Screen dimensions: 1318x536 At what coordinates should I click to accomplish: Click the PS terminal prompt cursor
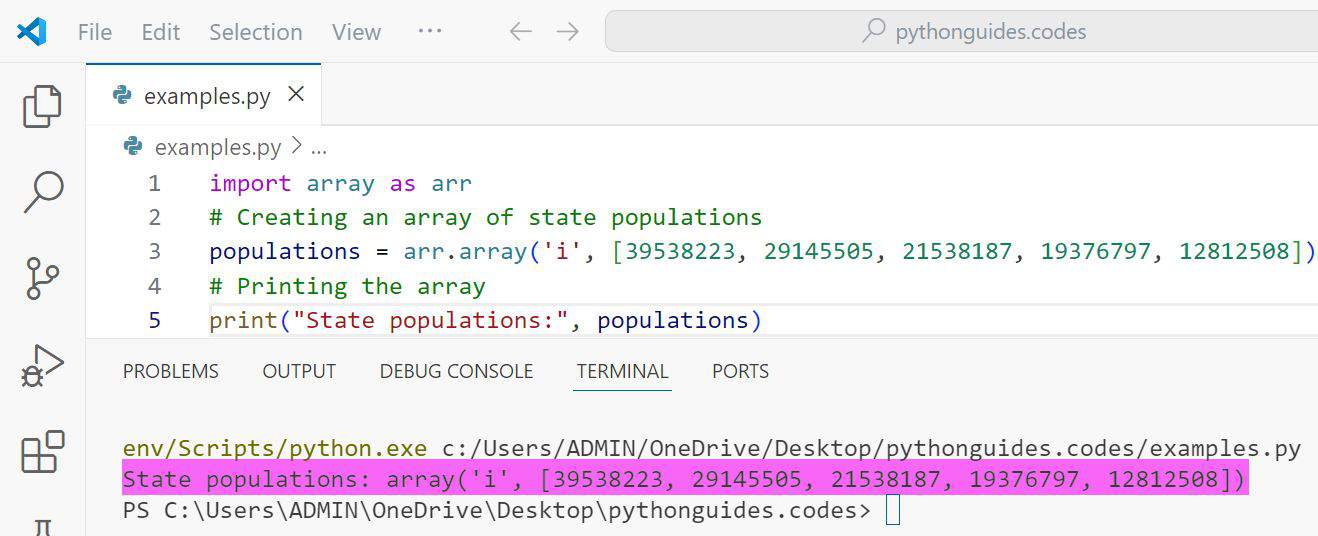tap(893, 511)
